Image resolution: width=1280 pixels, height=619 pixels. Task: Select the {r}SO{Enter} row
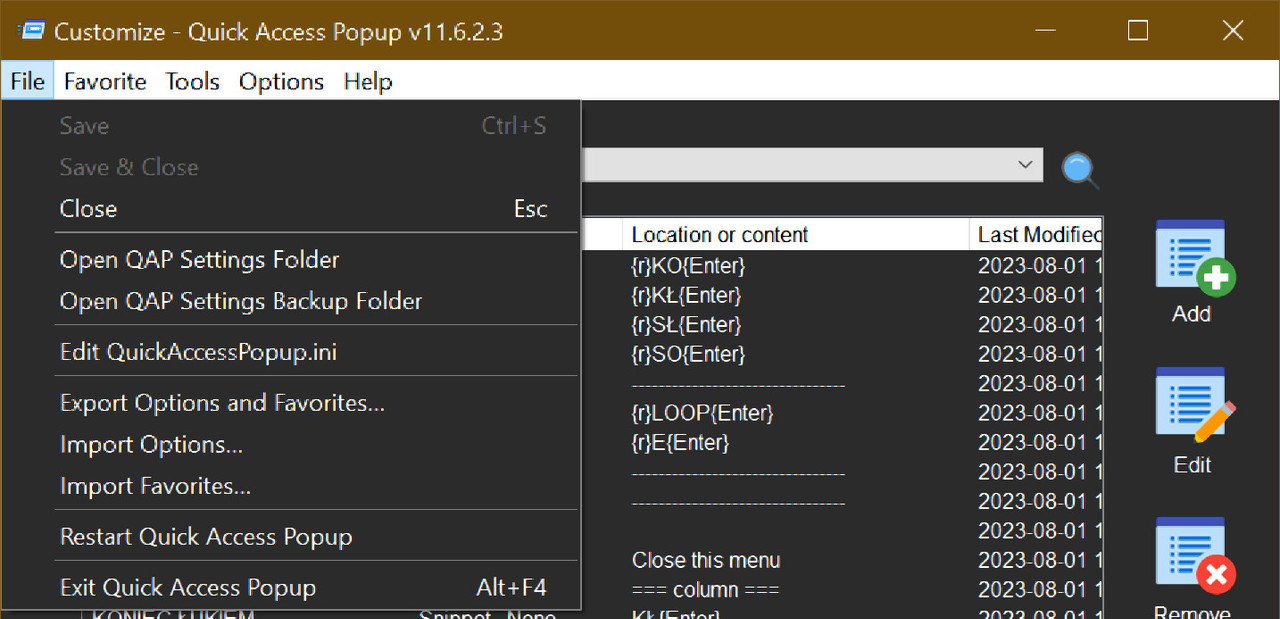689,354
